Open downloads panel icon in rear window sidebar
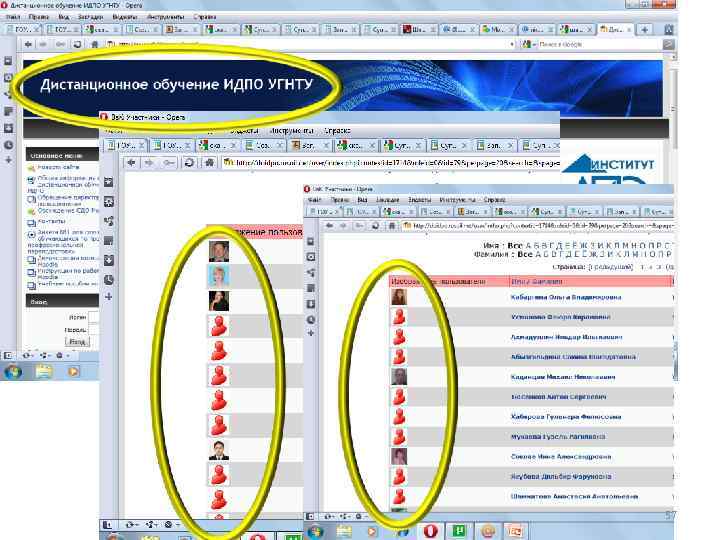 point(9,128)
